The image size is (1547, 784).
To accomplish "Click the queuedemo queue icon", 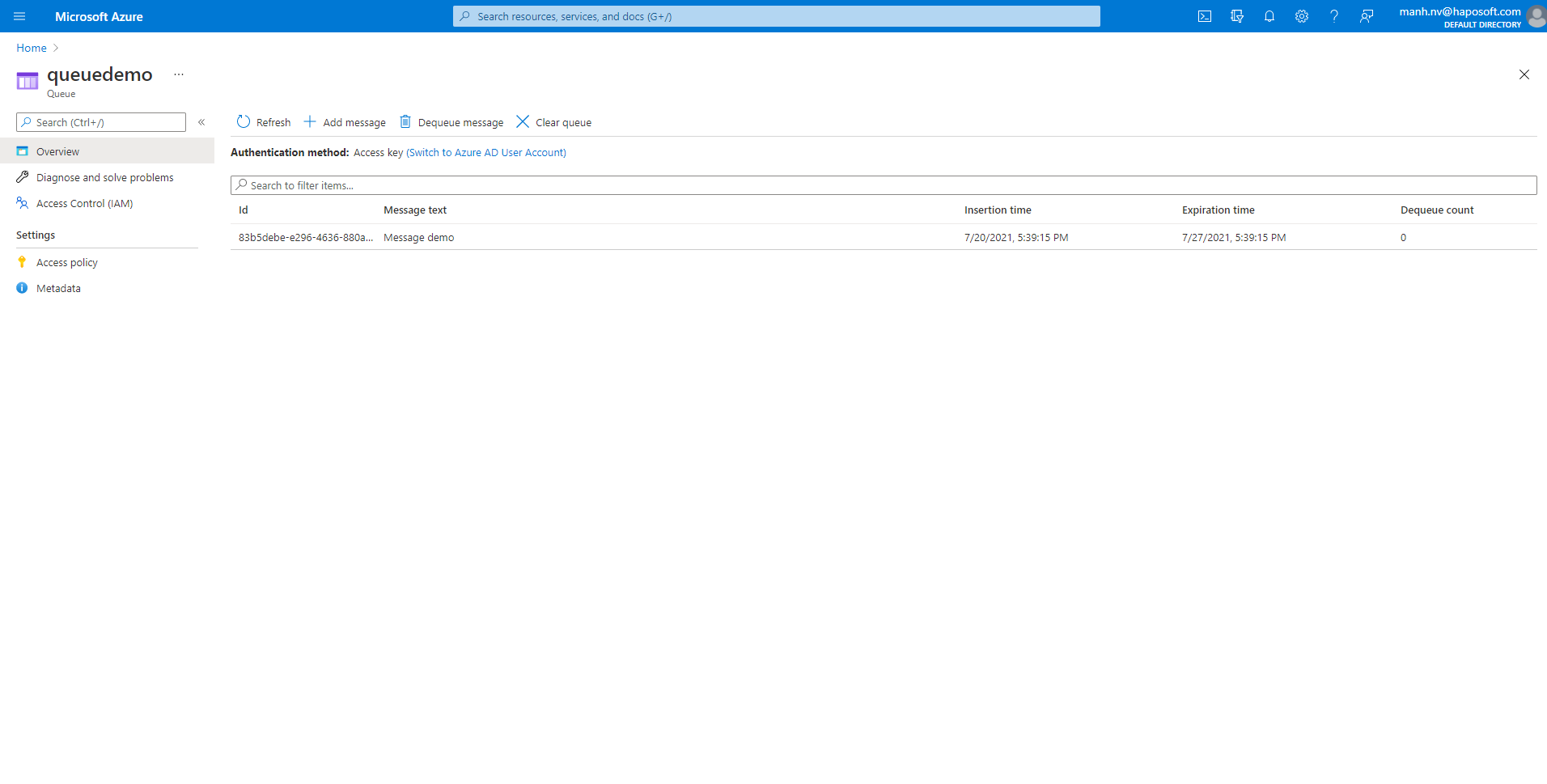I will pyautogui.click(x=28, y=81).
